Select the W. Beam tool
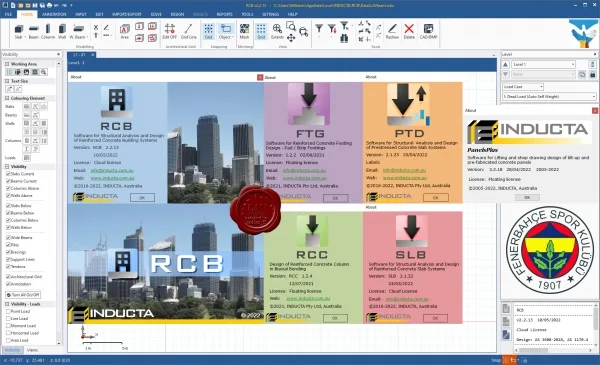The width and height of the screenshot is (600, 365). pos(78,31)
